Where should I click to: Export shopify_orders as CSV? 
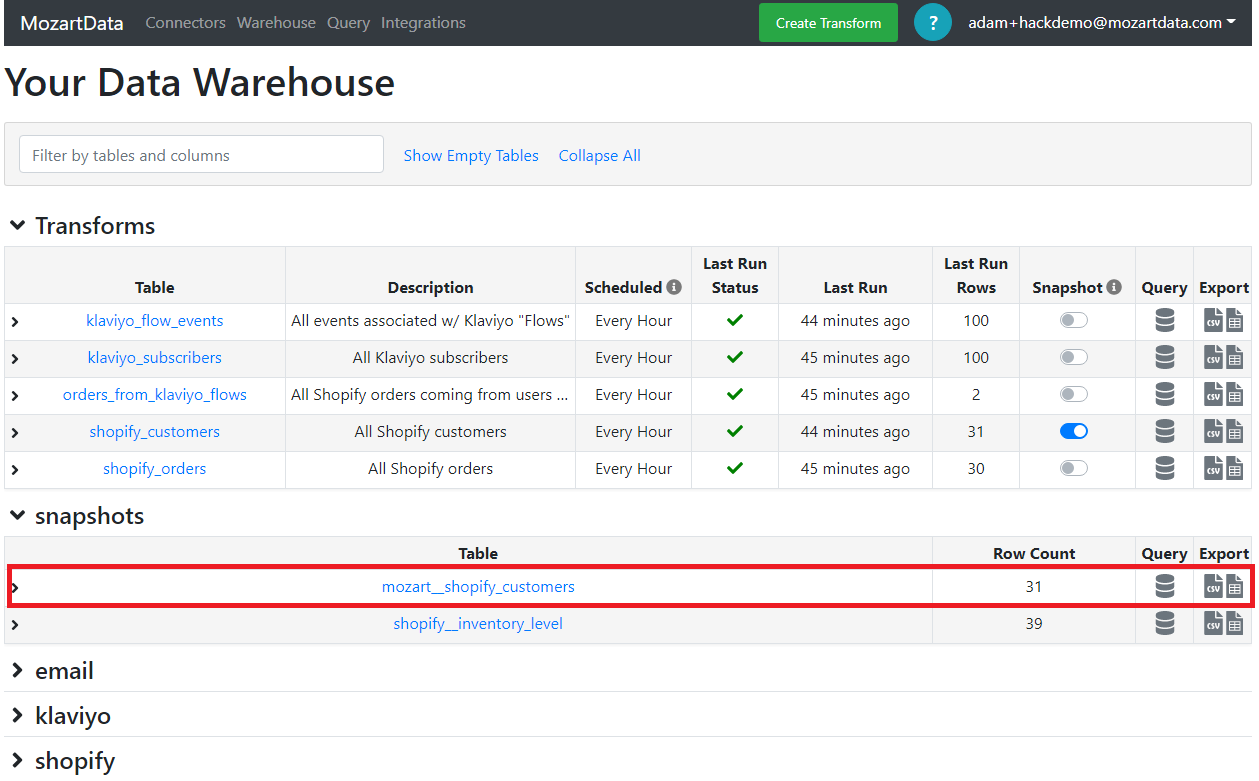tap(1213, 469)
